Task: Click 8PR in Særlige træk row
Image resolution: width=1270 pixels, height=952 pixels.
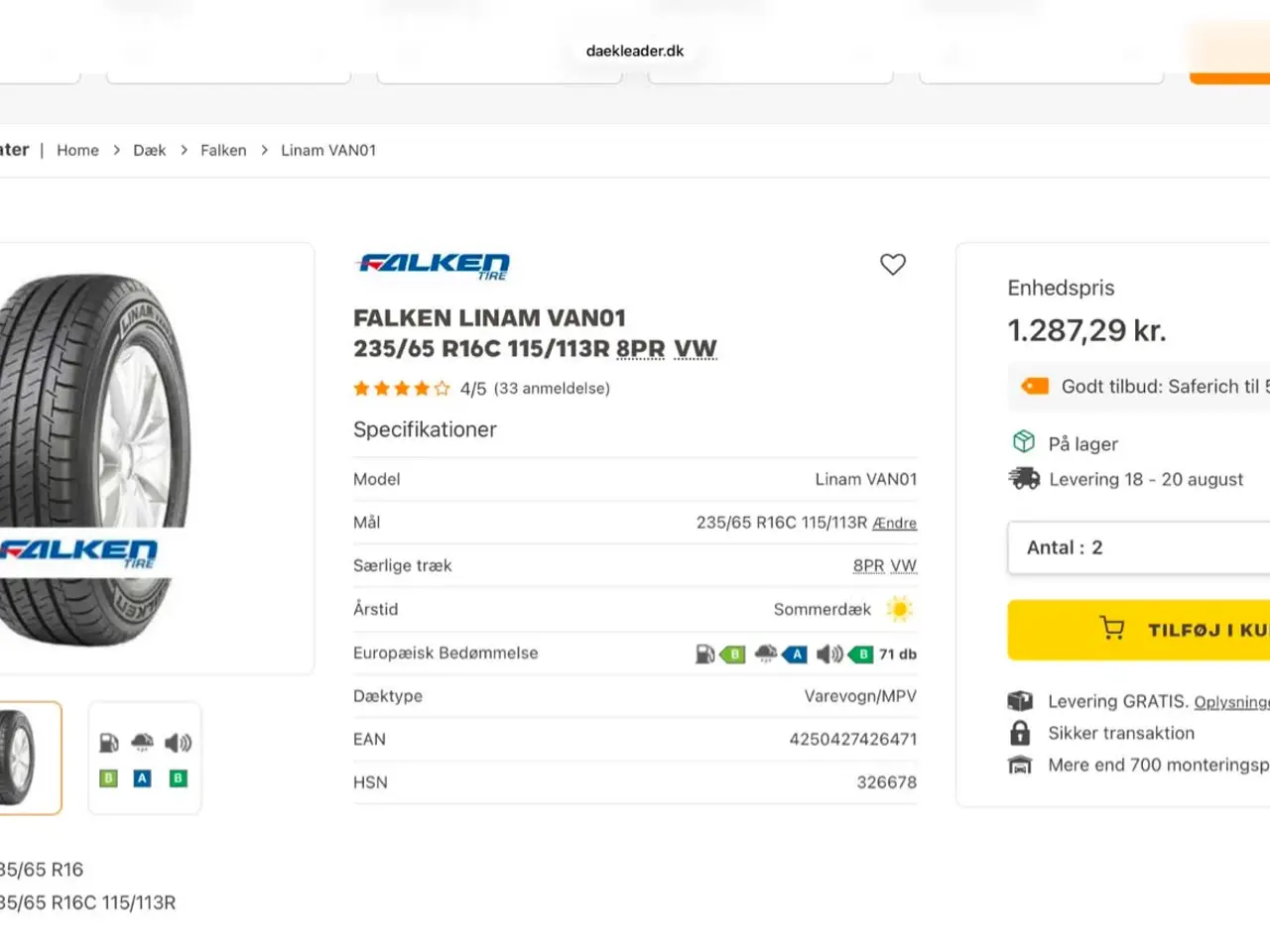Action: click(x=869, y=565)
